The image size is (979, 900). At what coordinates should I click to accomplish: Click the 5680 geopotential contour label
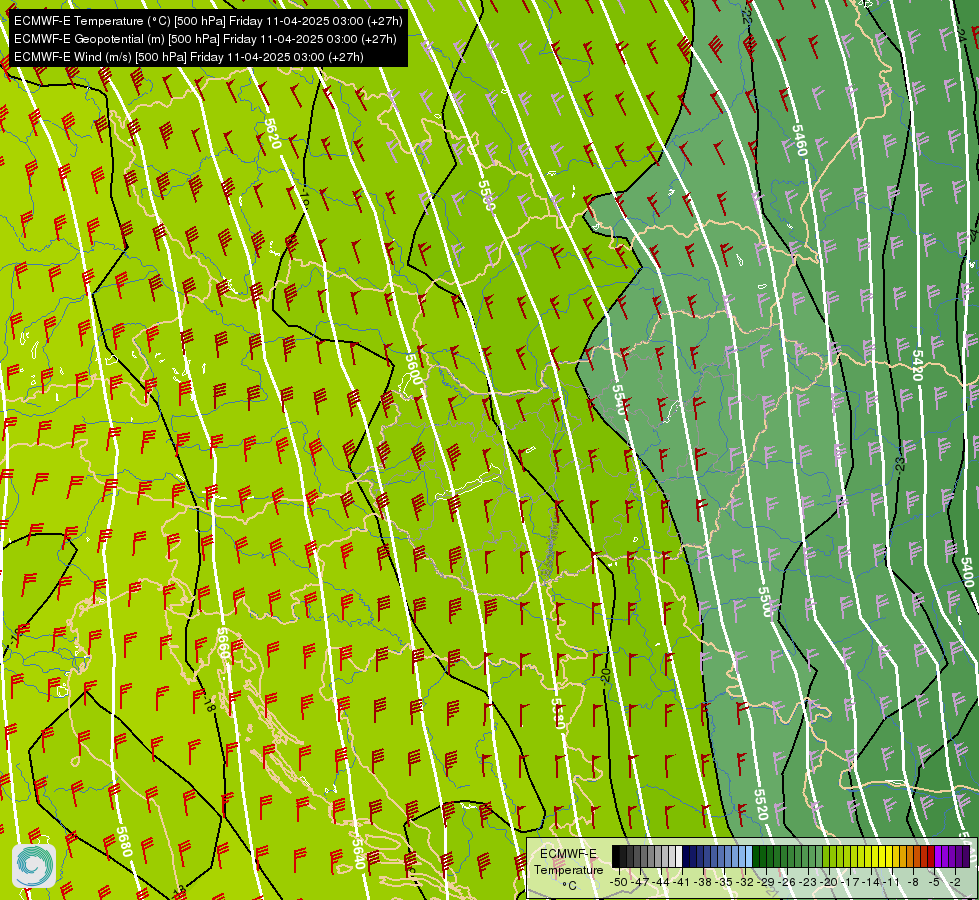click(x=124, y=842)
